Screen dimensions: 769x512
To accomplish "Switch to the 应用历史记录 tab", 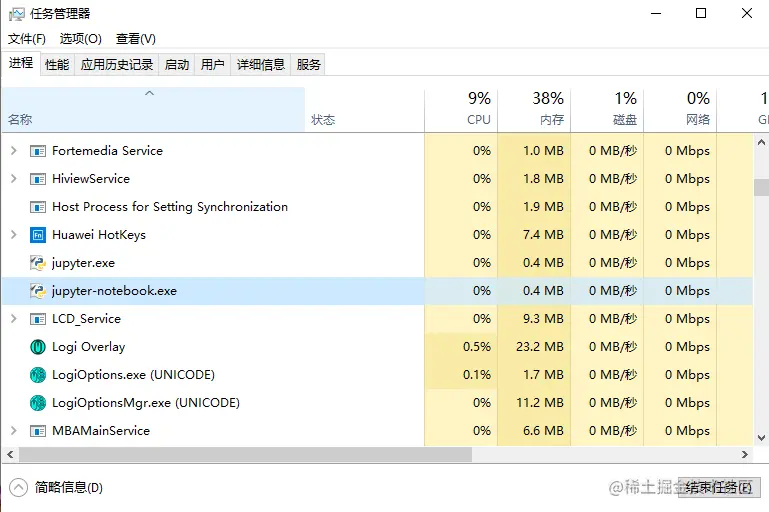I will click(117, 65).
